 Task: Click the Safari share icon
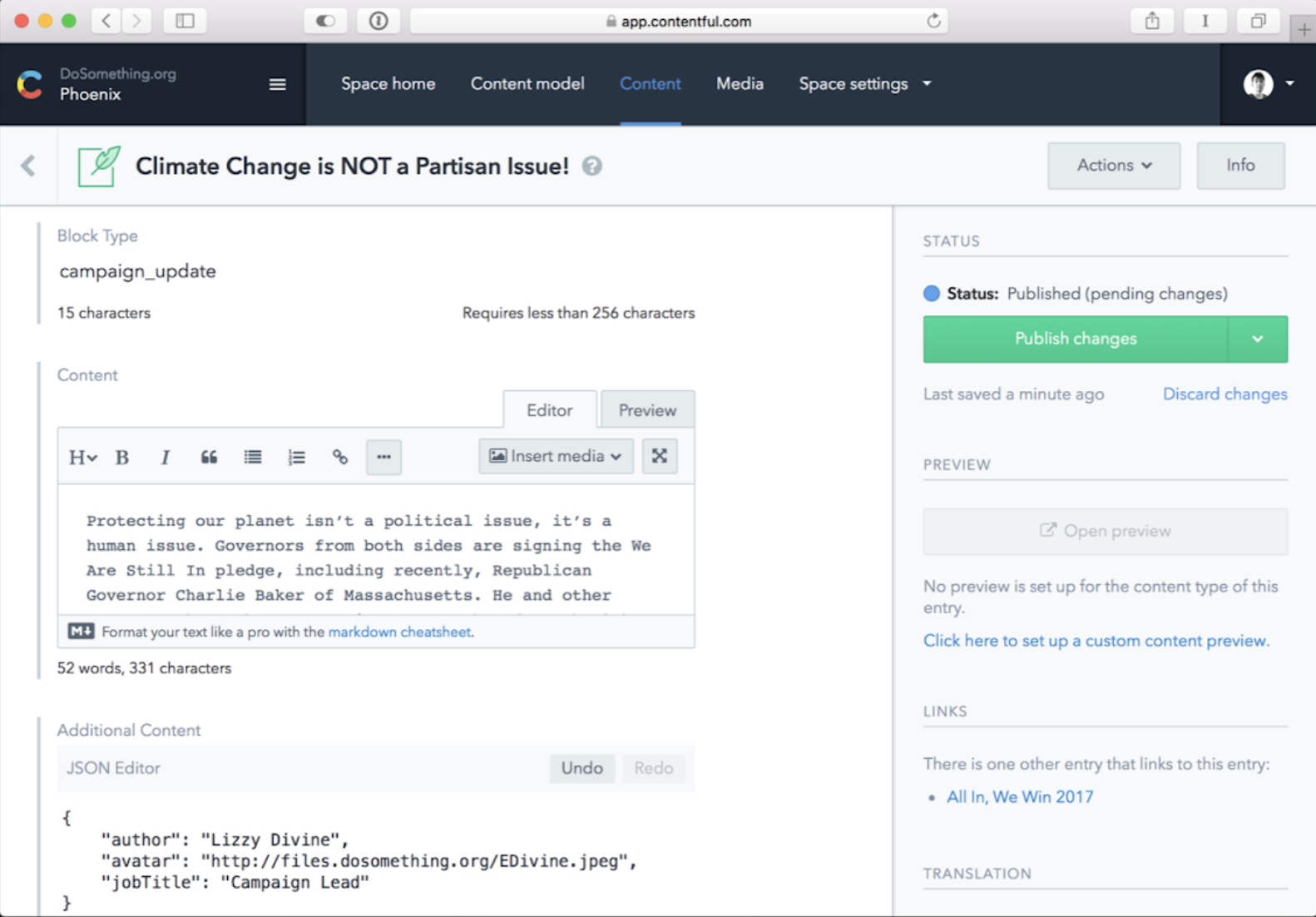(1152, 21)
